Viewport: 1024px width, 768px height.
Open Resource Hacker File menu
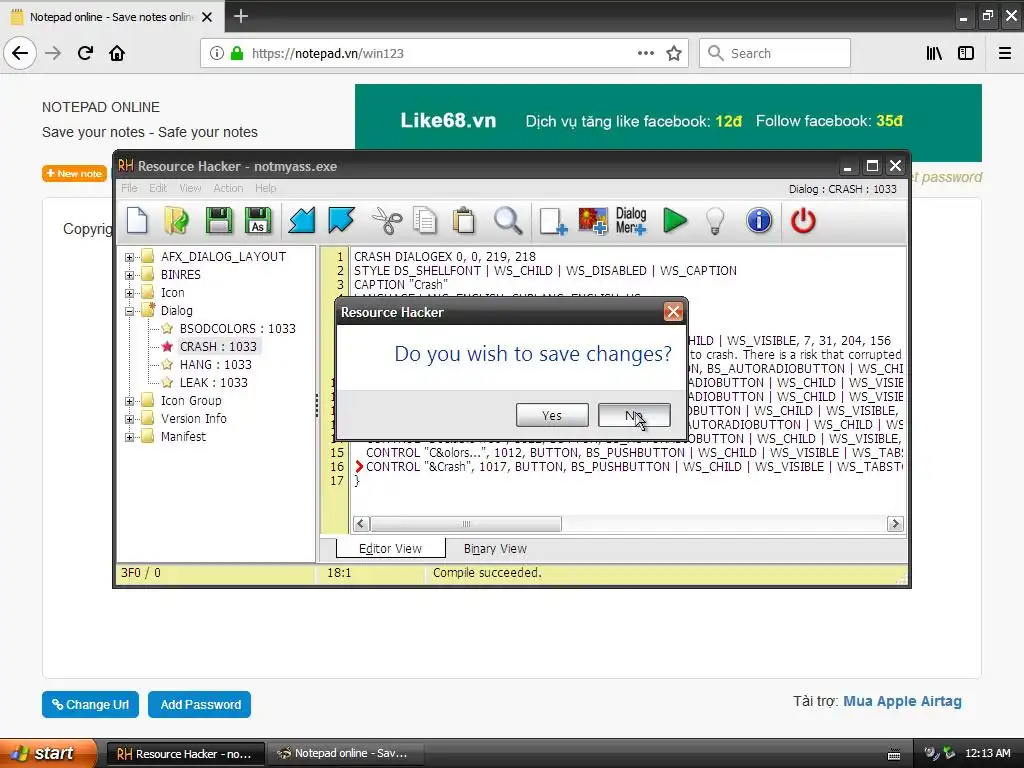click(x=129, y=188)
